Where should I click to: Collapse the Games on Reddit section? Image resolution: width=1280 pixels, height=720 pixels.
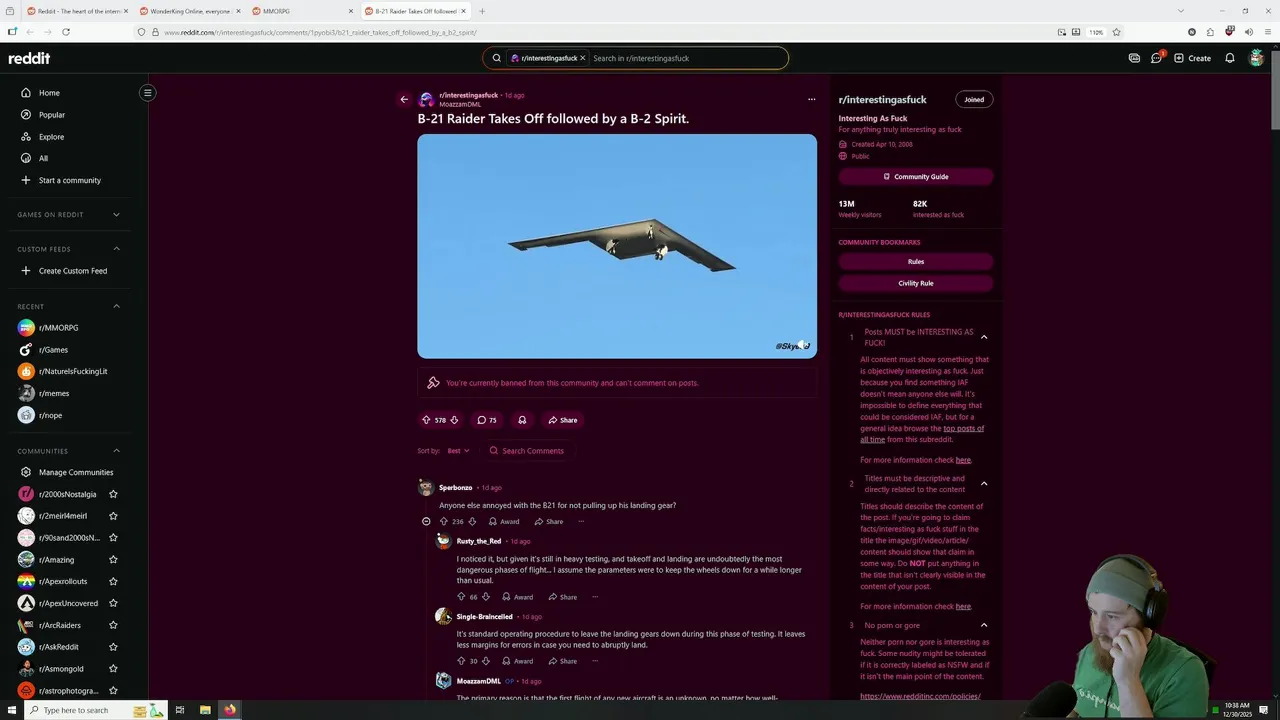click(116, 214)
